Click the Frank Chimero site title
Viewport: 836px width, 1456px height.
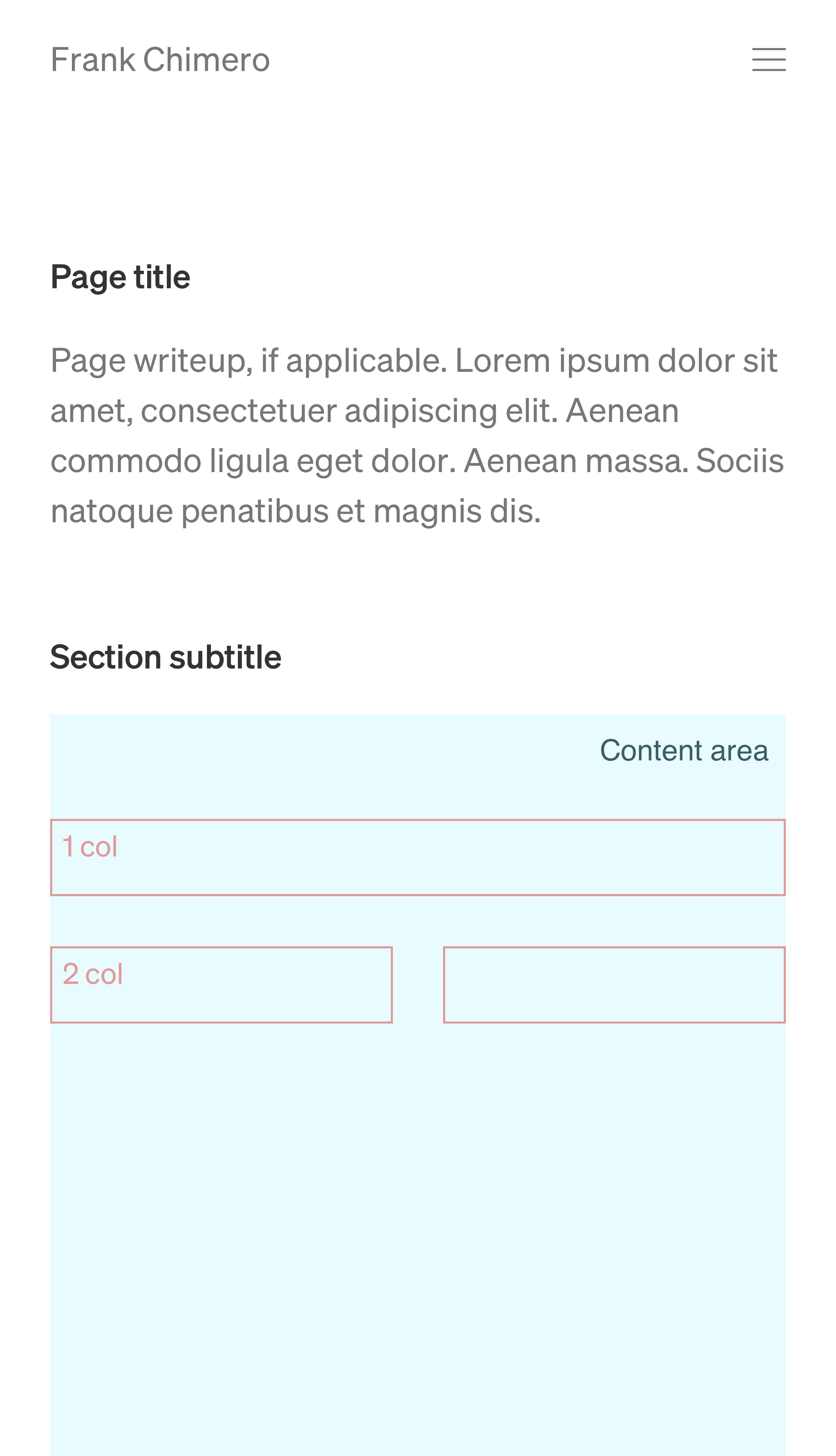(x=160, y=60)
